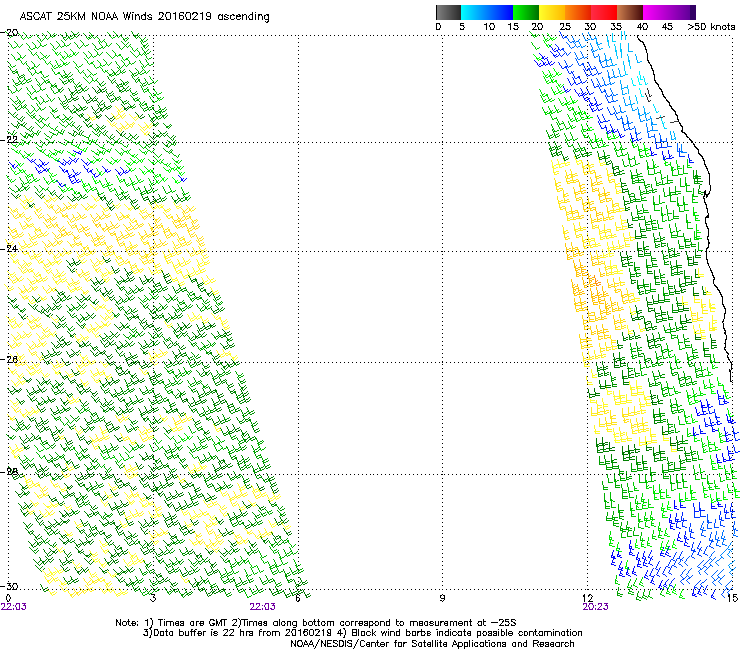Click the '-30' latitude axis label
The height and width of the screenshot is (650, 740).
tap(10, 586)
